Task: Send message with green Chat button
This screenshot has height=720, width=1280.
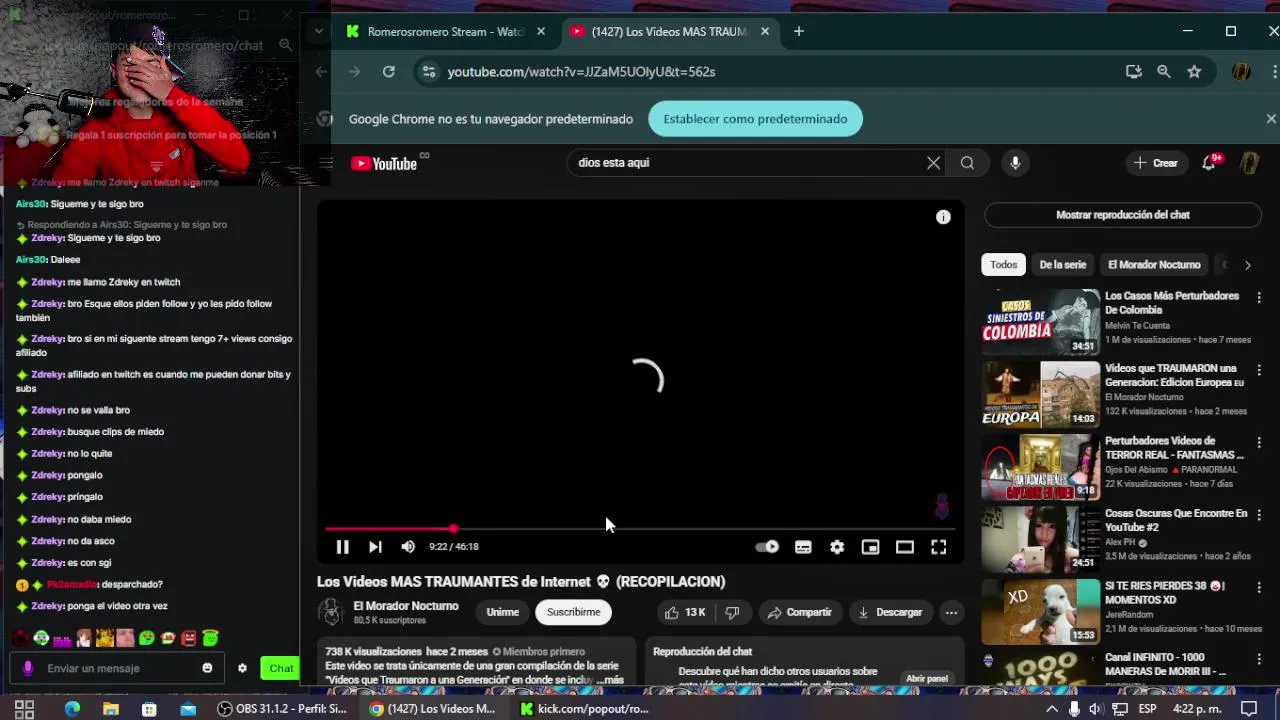Action: pyautogui.click(x=280, y=668)
